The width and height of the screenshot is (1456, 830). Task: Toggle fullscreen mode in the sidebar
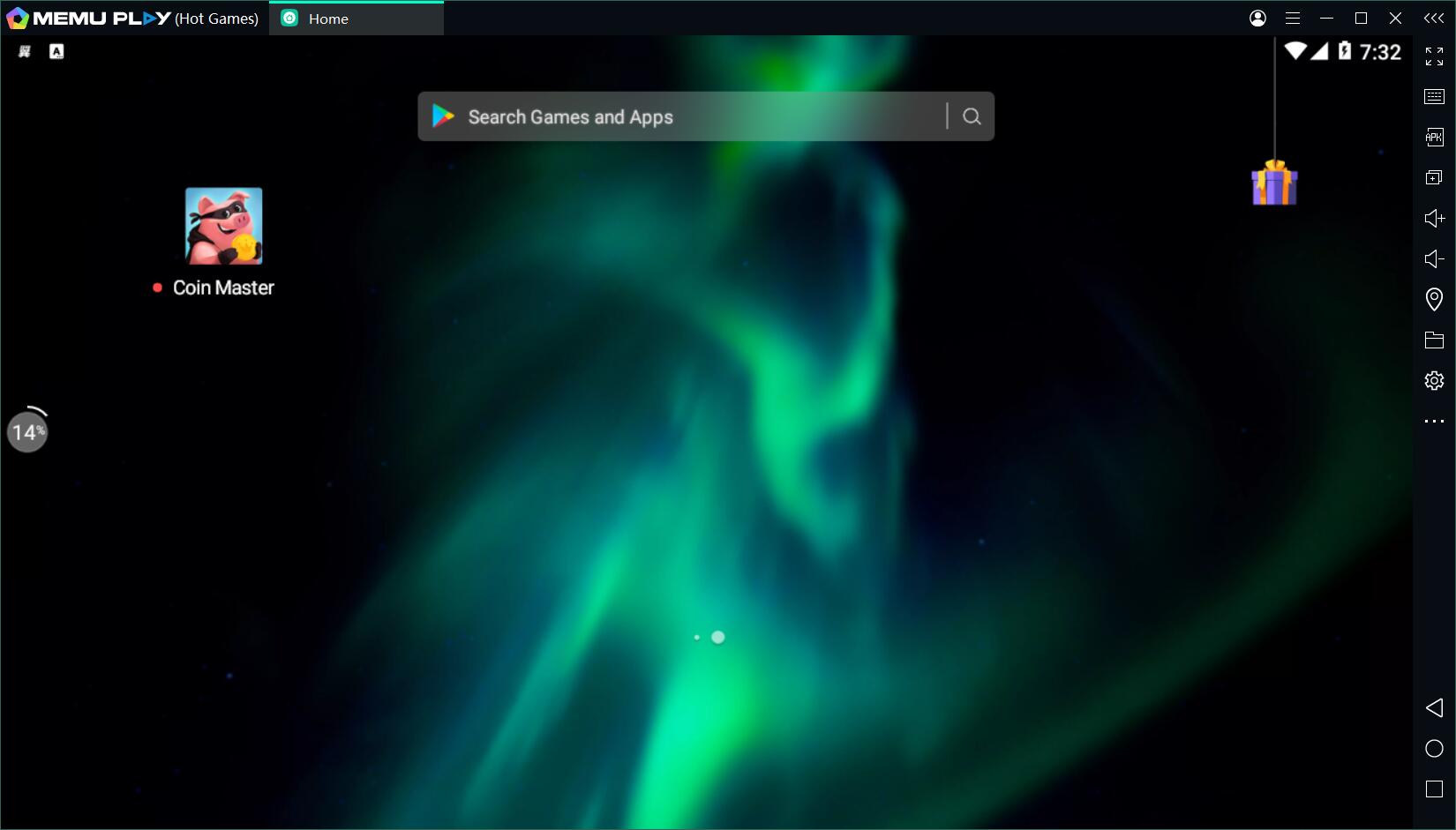1434,56
